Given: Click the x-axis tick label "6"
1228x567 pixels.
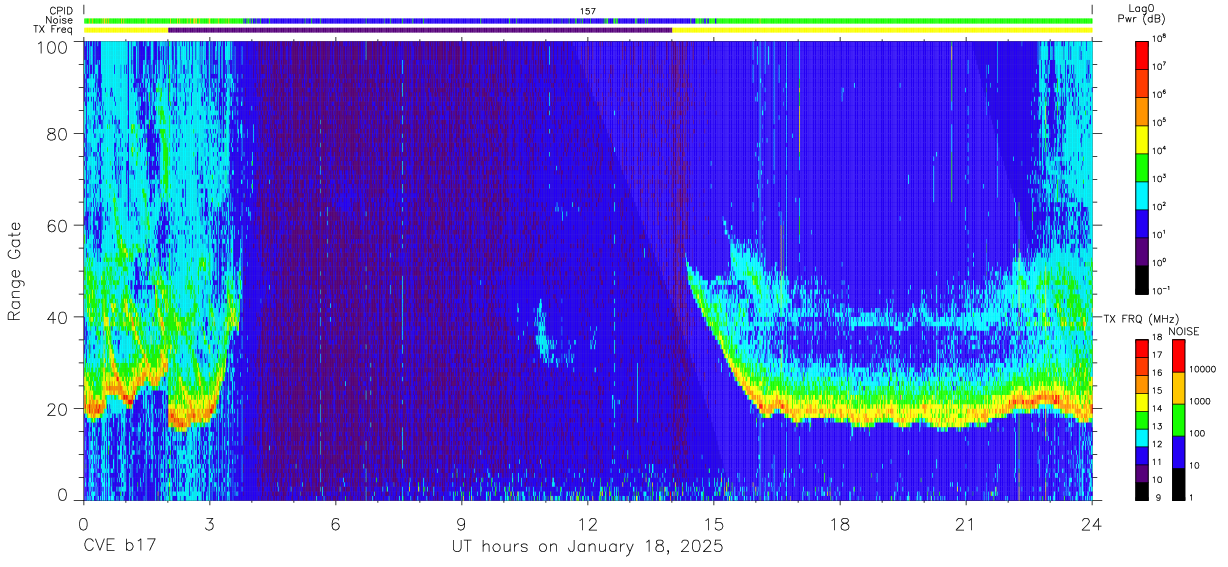Looking at the screenshot, I should click(x=336, y=524).
